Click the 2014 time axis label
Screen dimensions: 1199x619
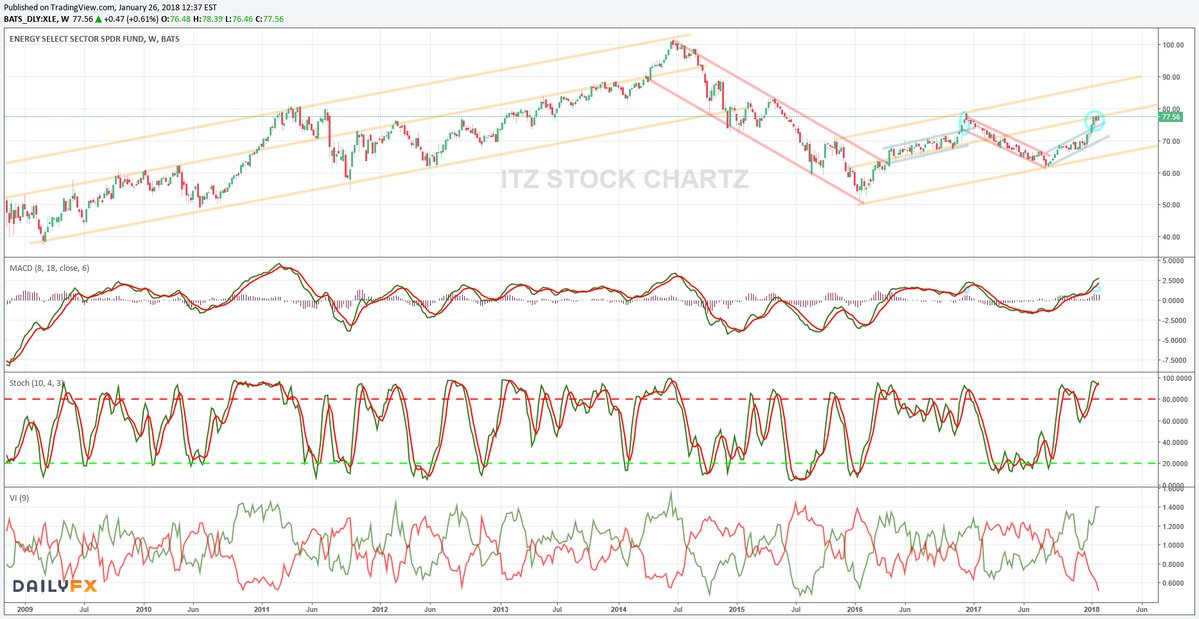coord(618,611)
